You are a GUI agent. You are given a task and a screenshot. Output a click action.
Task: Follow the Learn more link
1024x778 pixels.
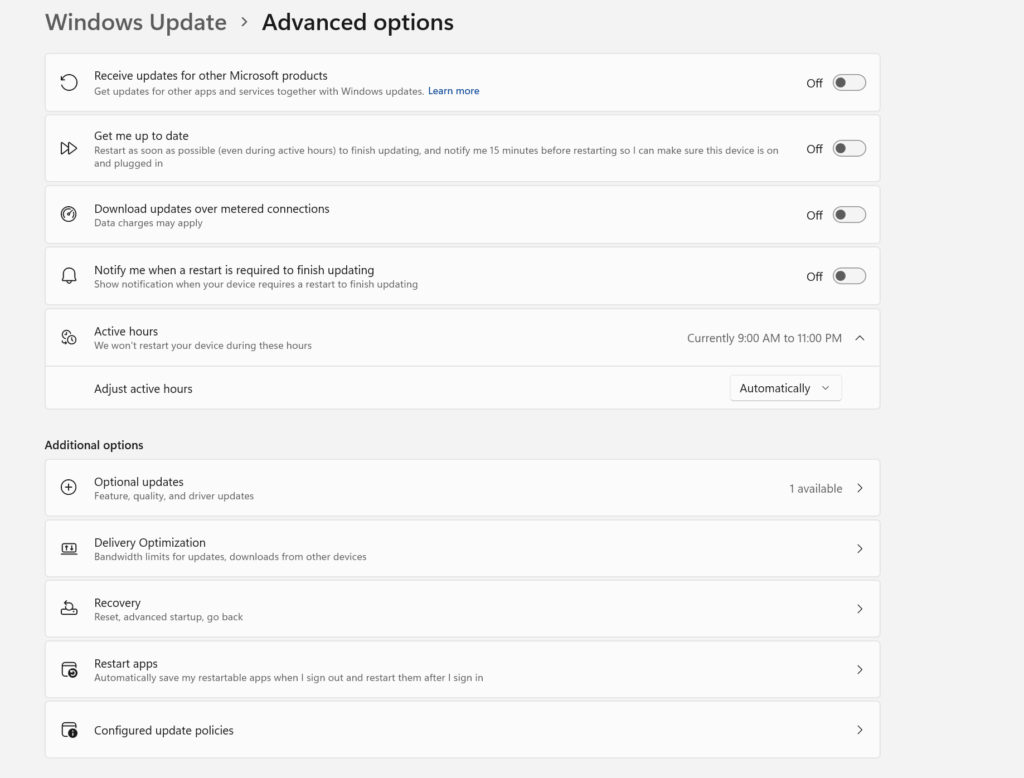pos(453,91)
